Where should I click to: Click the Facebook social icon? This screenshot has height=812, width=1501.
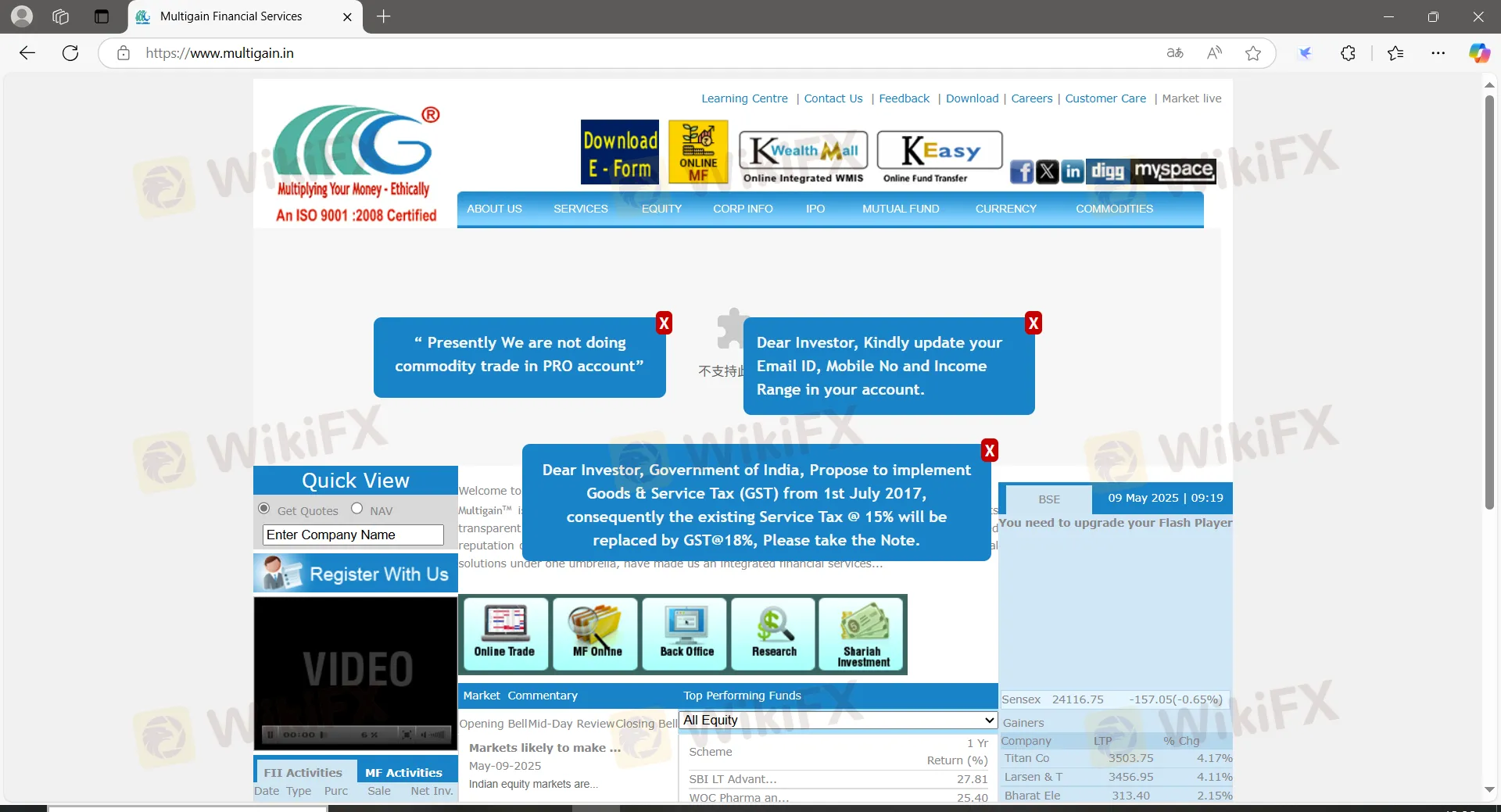pos(1021,171)
